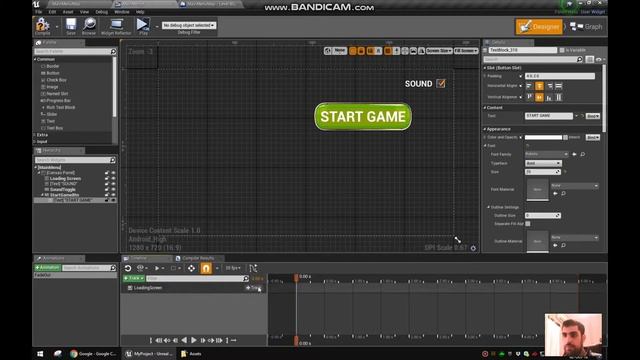This screenshot has width=640, height=360.
Task: Open the View menu
Action: click(x=84, y=12)
